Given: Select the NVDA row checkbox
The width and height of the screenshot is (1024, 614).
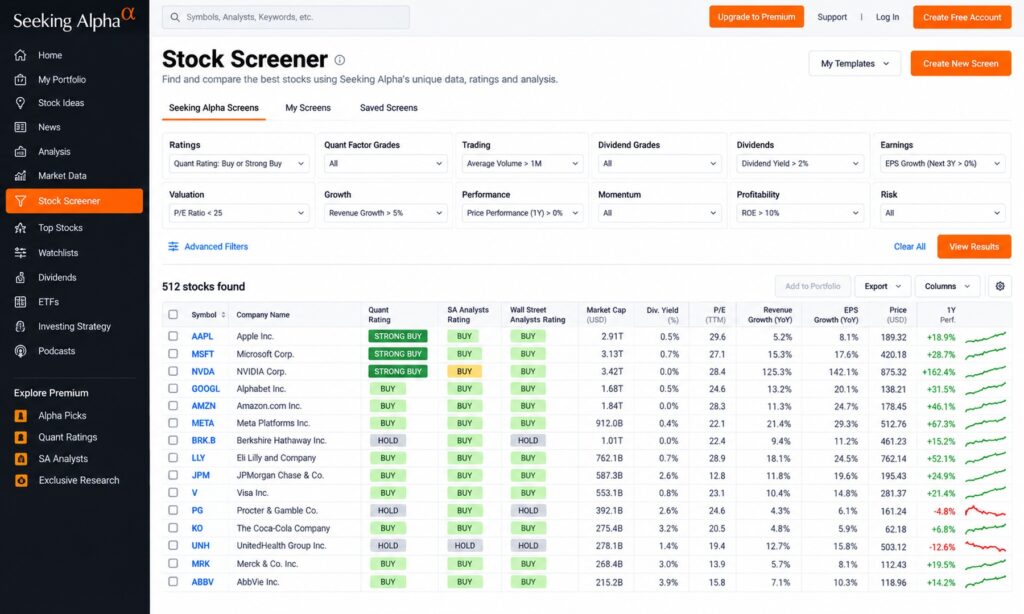Looking at the screenshot, I should point(173,371).
